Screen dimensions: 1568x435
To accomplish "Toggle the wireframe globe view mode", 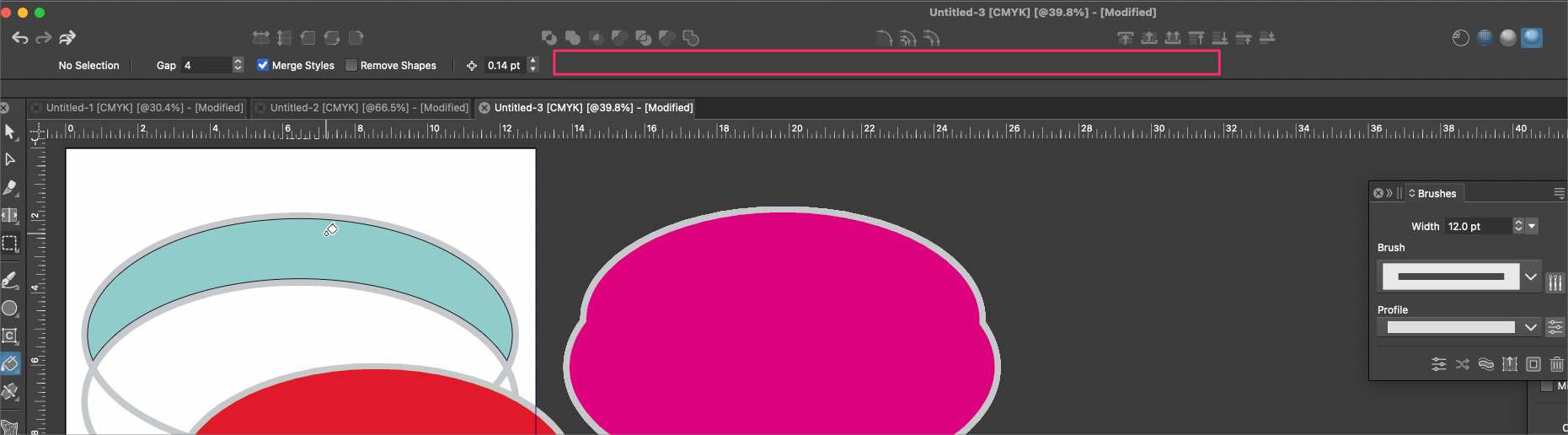I will (1485, 38).
